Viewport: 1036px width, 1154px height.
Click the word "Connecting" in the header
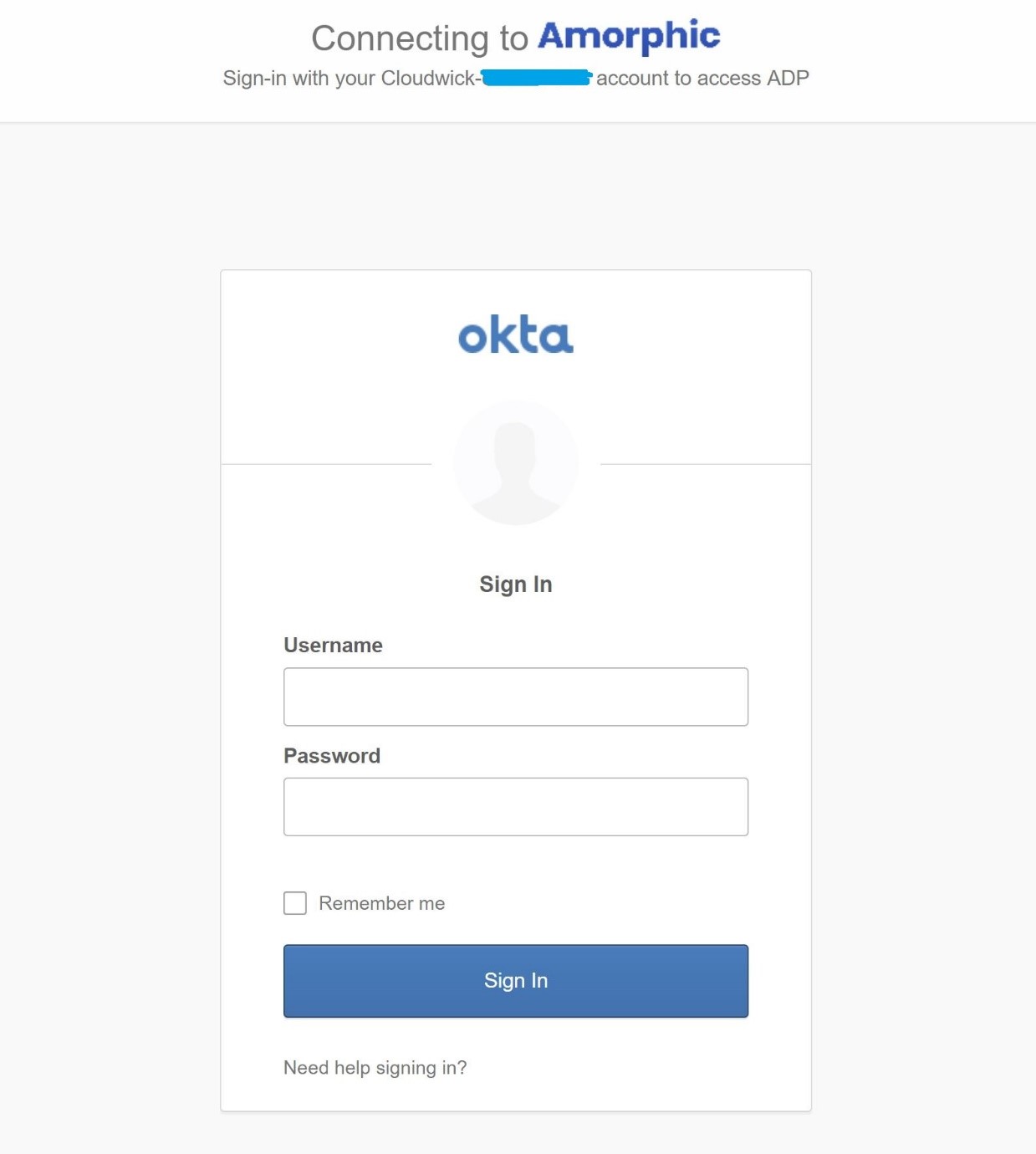pos(400,38)
